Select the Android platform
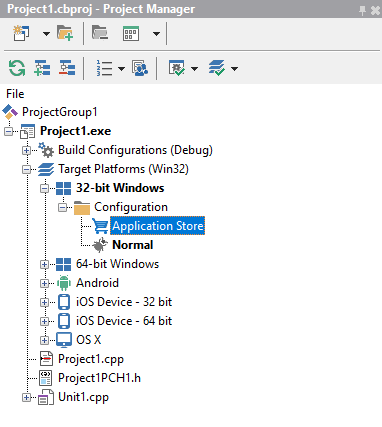Screen dimensions: 382x427 97,283
